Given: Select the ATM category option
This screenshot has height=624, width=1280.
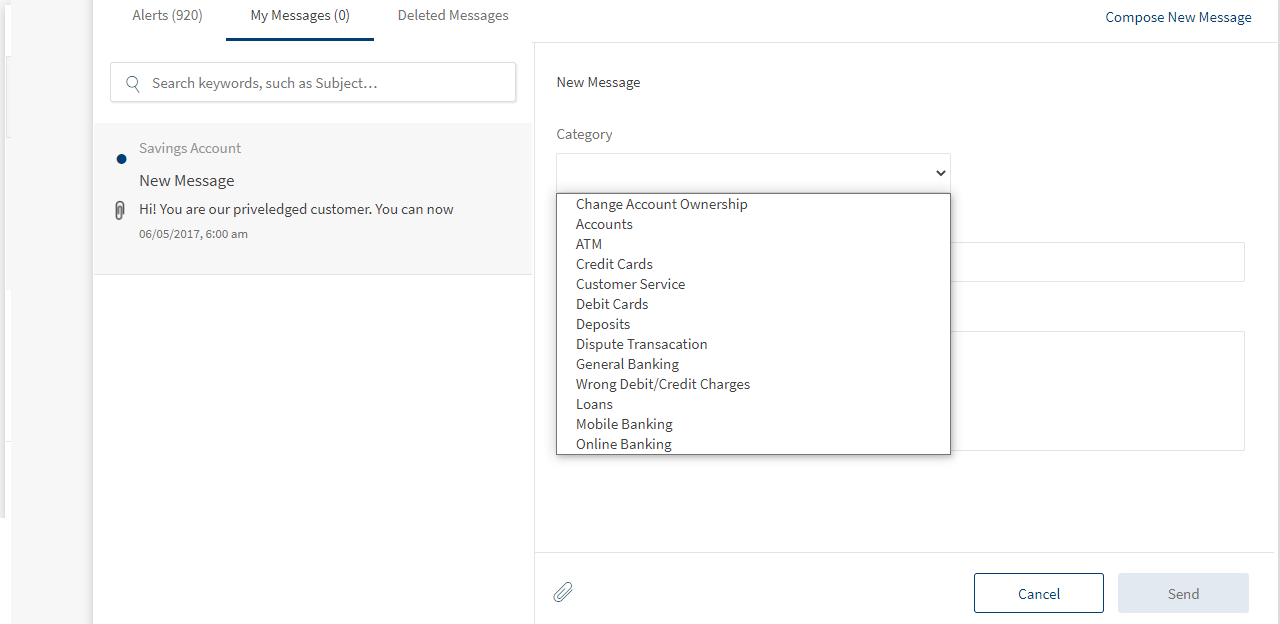Looking at the screenshot, I should [589, 244].
